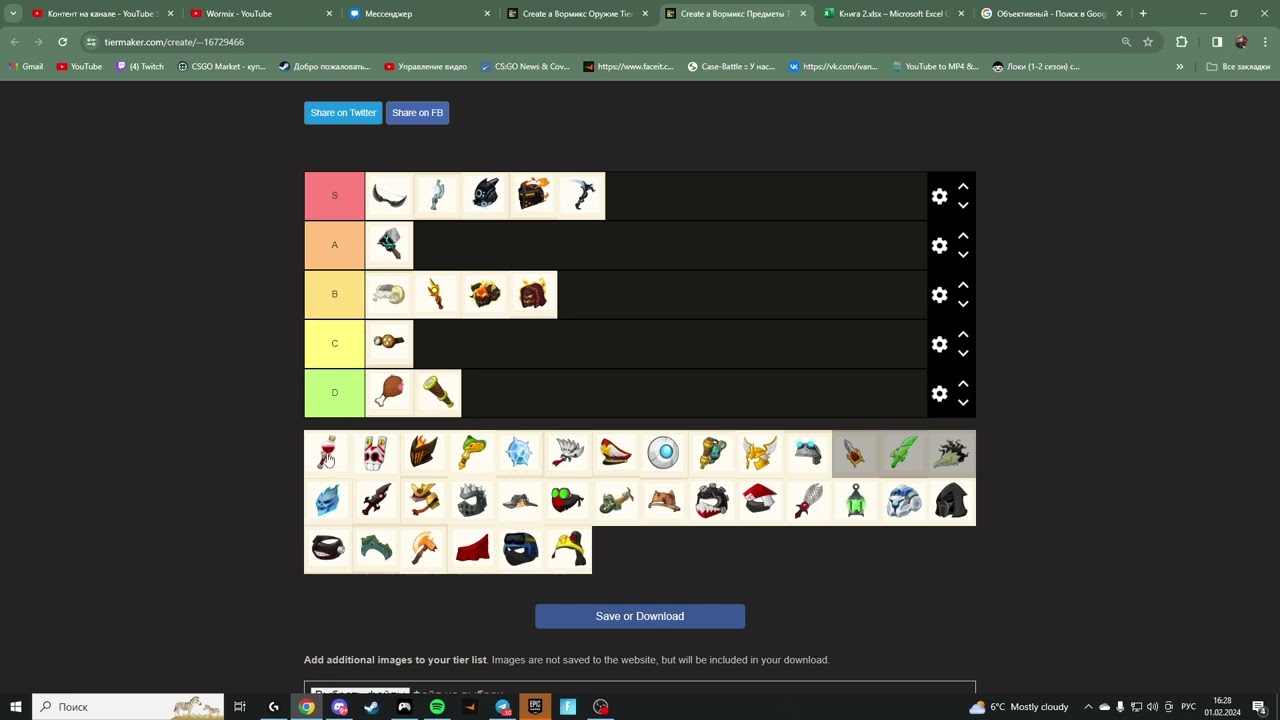Move tier C row up
1280x720 pixels.
pos(963,334)
